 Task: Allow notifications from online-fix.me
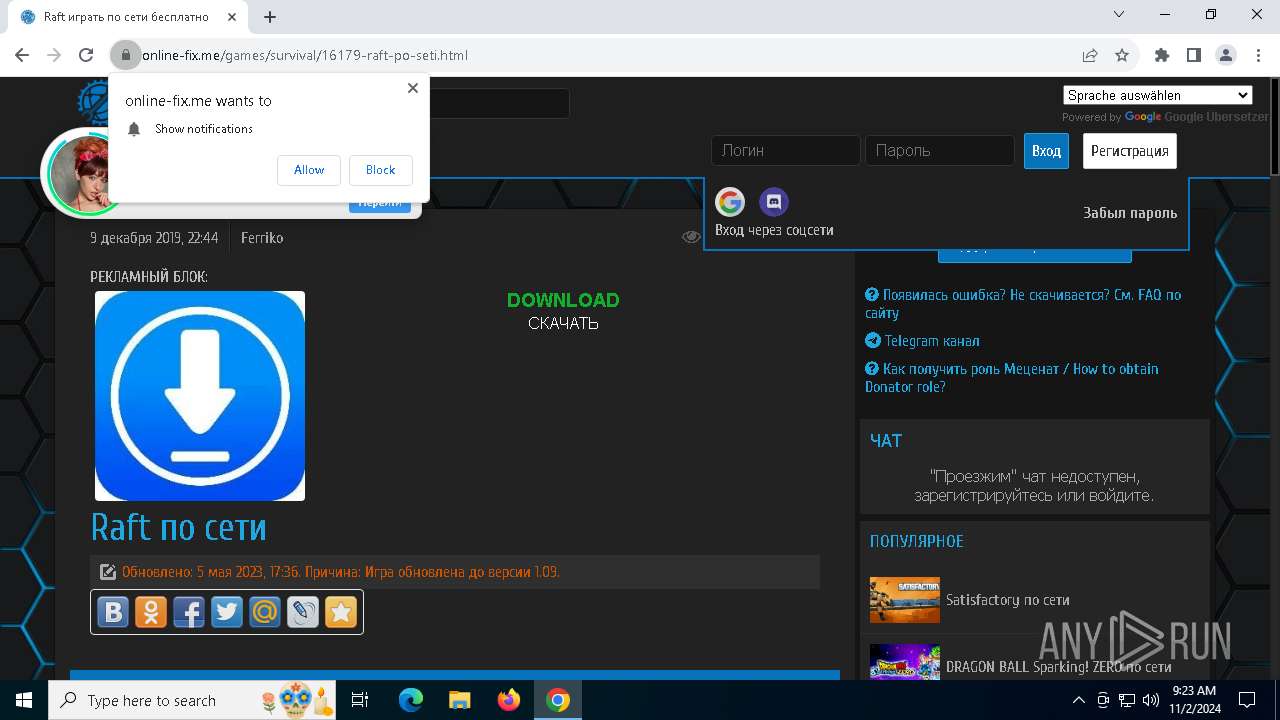tap(309, 170)
